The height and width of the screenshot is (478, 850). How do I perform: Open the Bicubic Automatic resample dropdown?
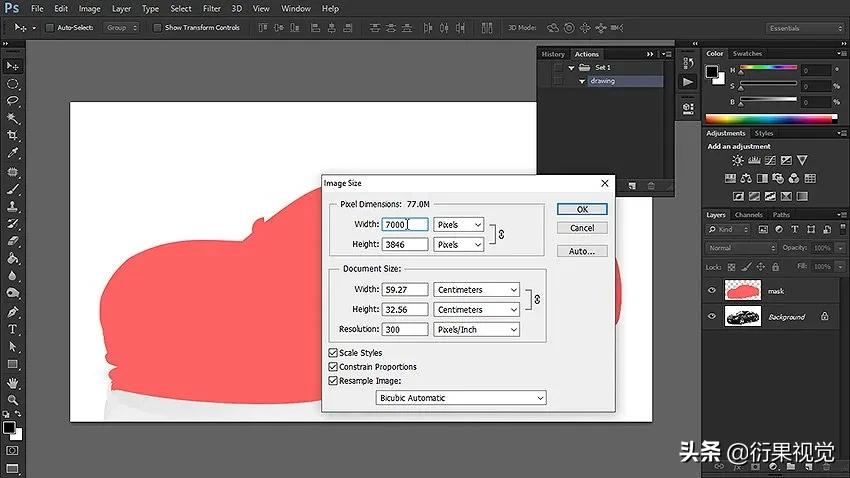(x=461, y=398)
